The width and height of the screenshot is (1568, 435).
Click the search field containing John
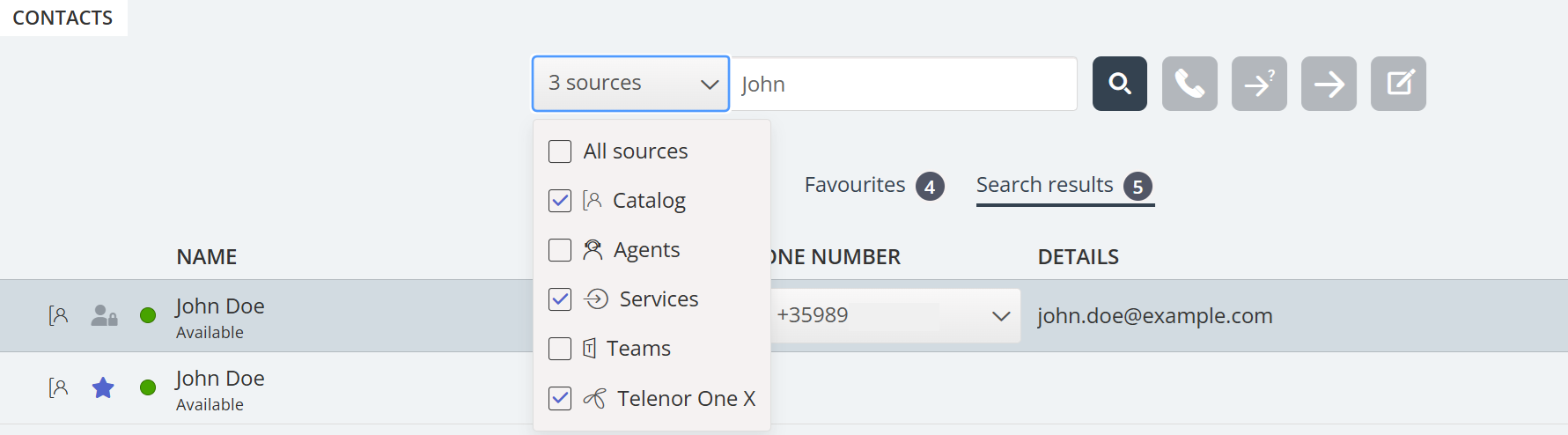coord(904,84)
